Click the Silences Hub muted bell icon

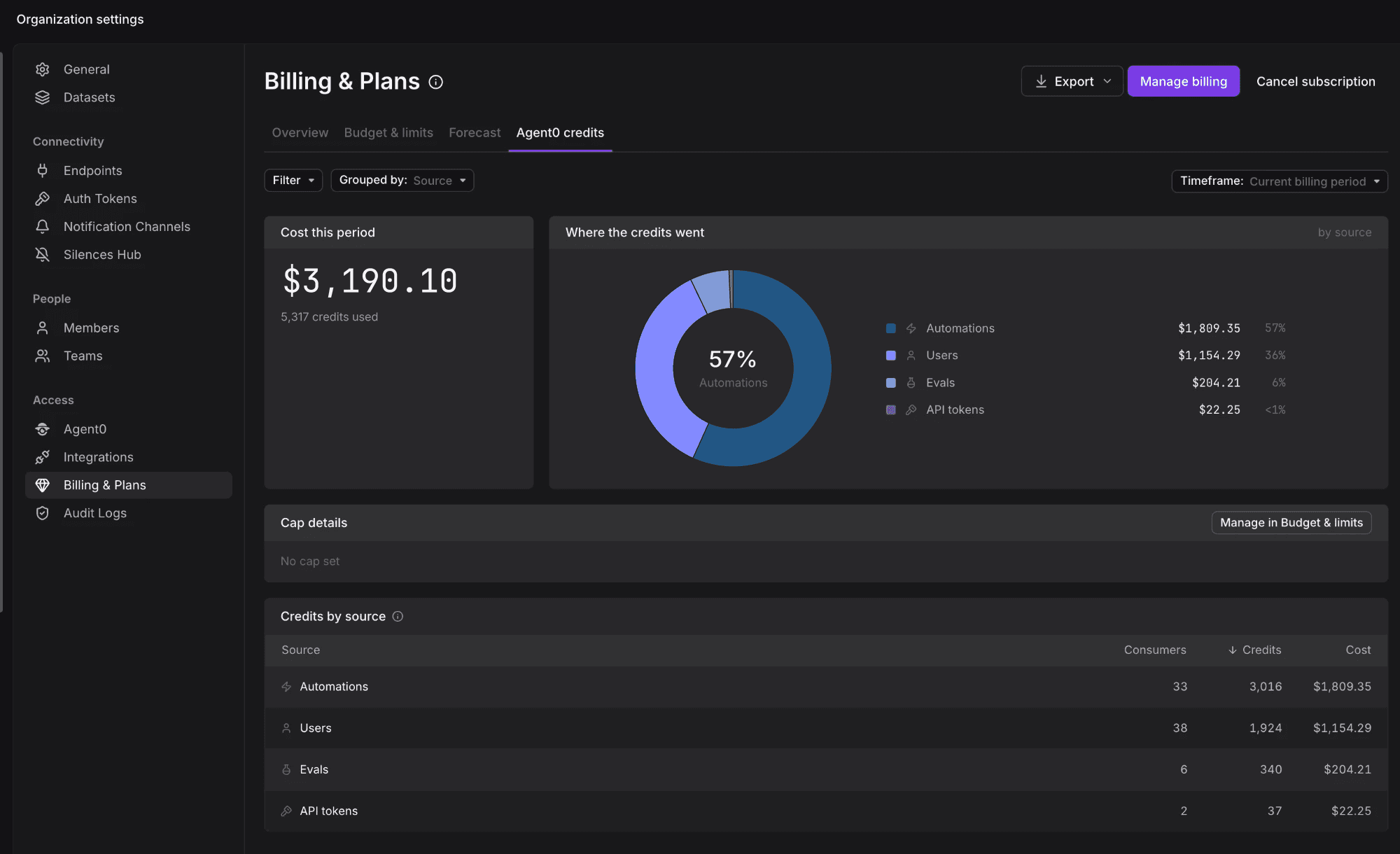(43, 255)
